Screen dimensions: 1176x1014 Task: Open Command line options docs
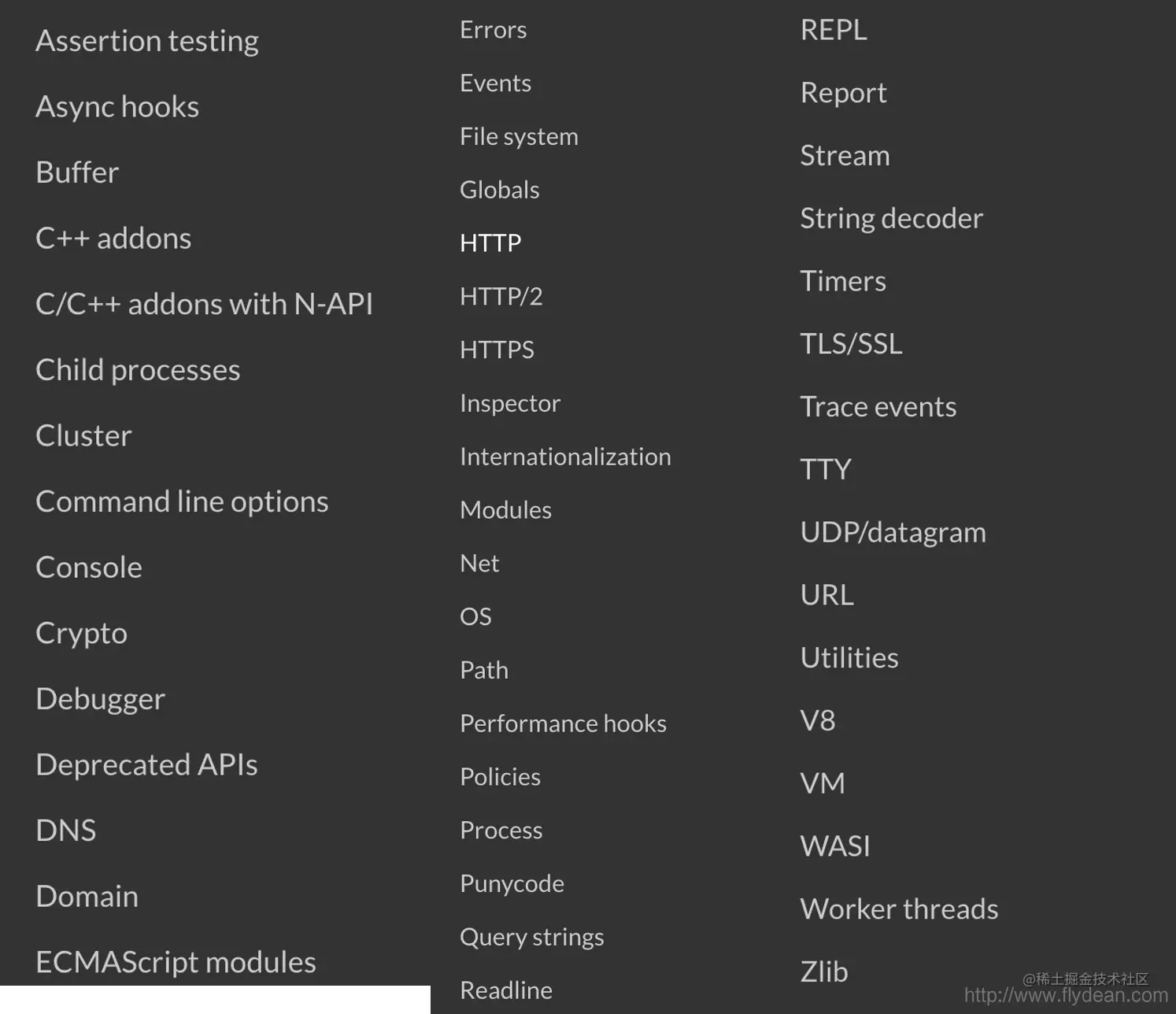pyautogui.click(x=182, y=501)
